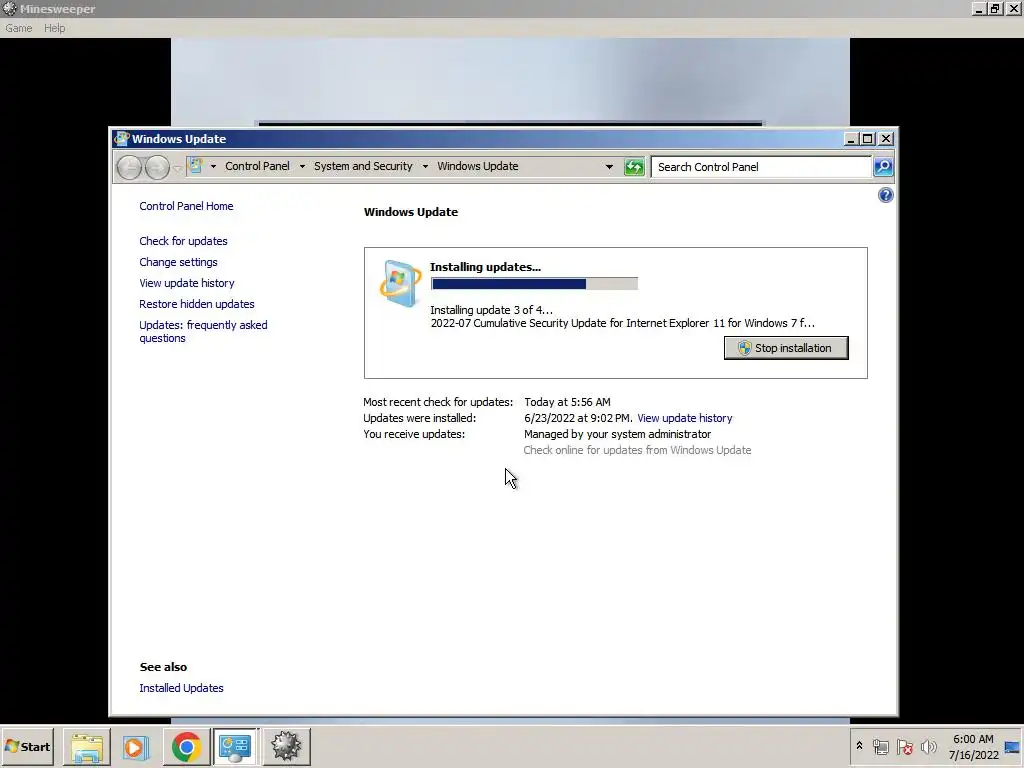This screenshot has height=768, width=1024.
Task: Launch Windows Media Player from taskbar
Action: [136, 747]
